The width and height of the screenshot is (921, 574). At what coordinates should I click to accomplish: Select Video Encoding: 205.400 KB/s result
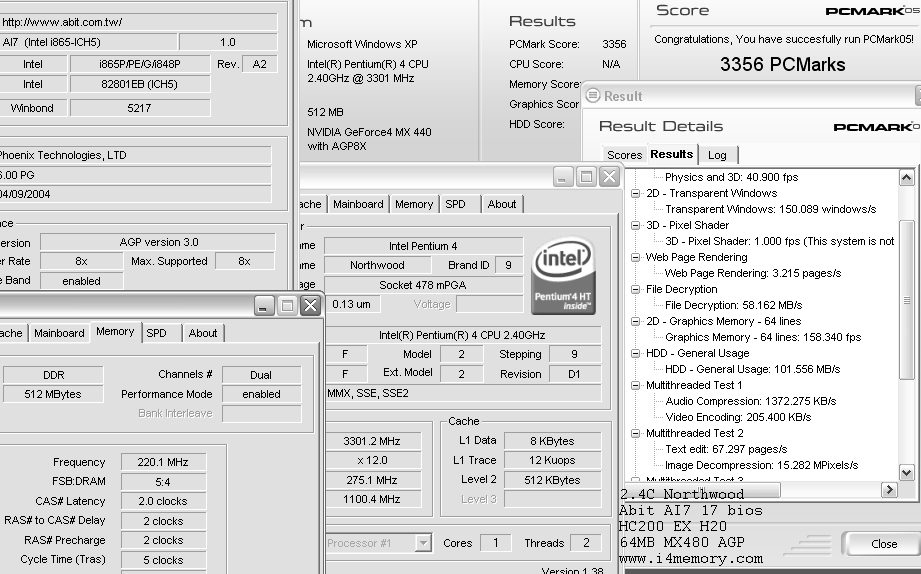(738, 417)
